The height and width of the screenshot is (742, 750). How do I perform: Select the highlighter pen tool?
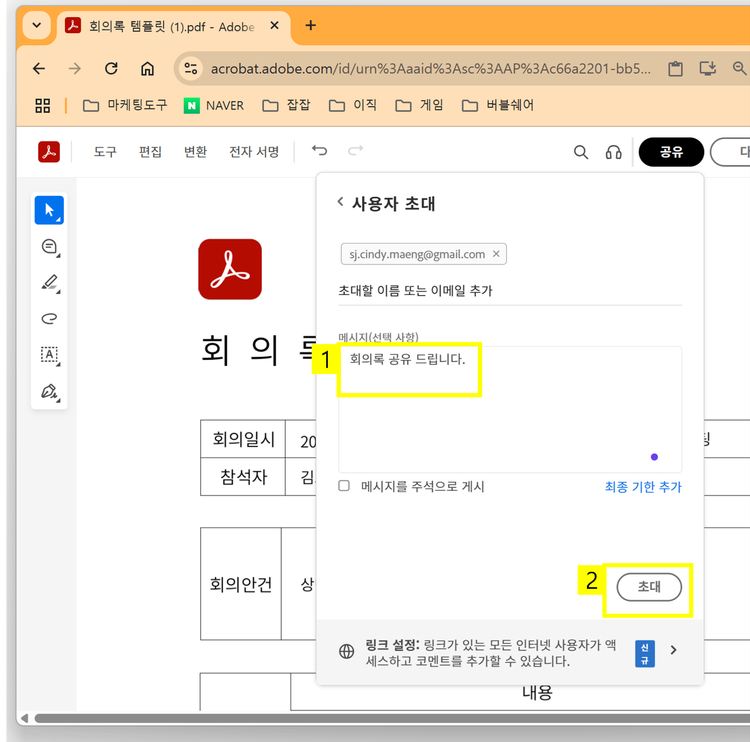[49, 283]
